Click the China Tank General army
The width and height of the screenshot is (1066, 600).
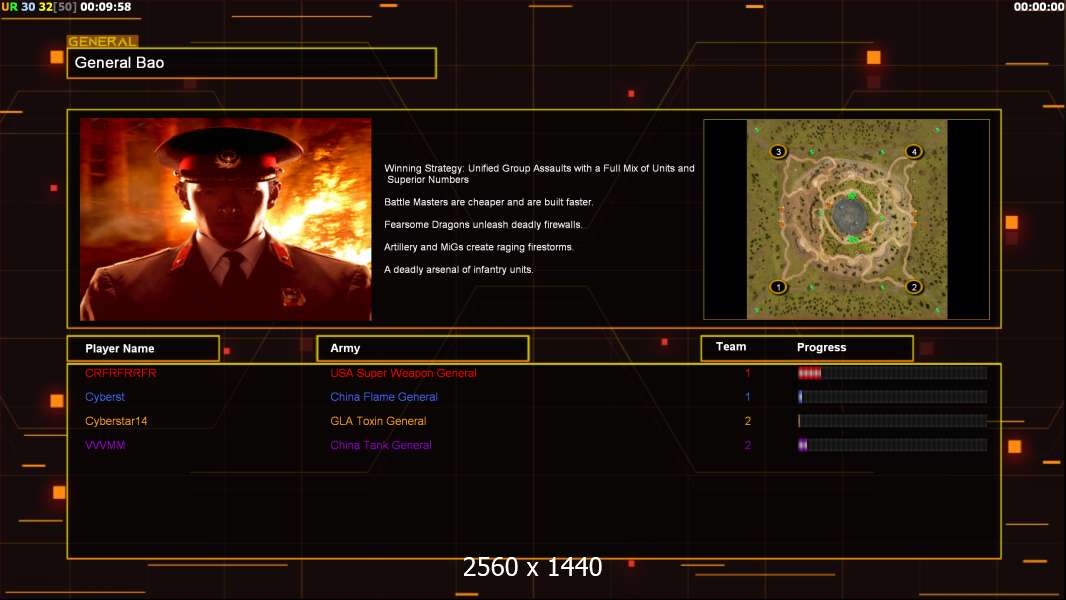click(381, 445)
